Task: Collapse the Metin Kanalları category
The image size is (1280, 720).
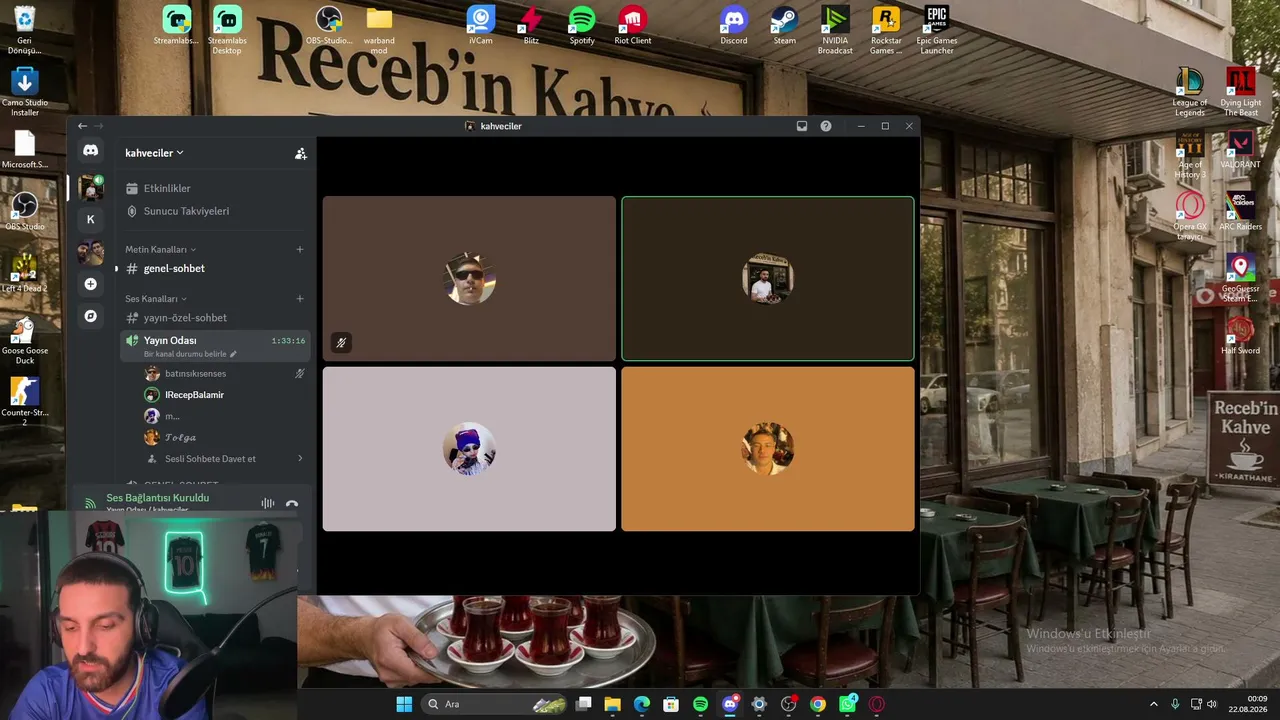Action: pyautogui.click(x=160, y=249)
